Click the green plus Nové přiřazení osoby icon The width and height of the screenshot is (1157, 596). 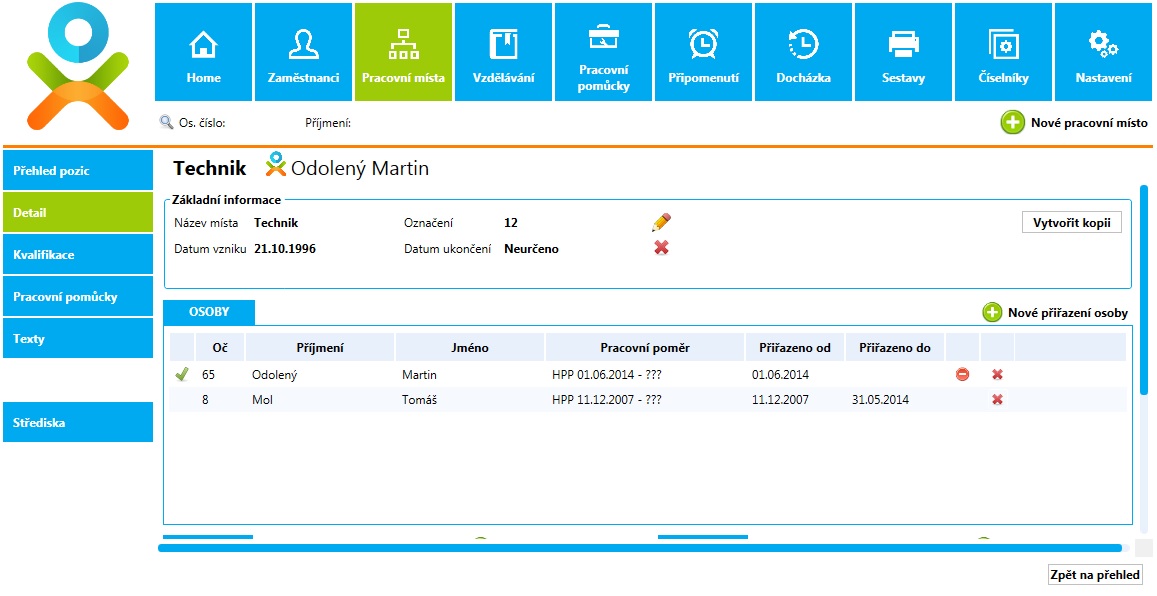pyautogui.click(x=992, y=313)
